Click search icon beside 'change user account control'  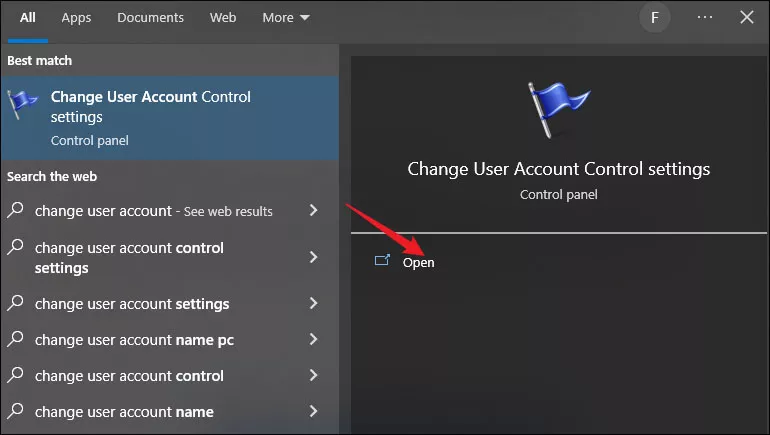click(15, 375)
